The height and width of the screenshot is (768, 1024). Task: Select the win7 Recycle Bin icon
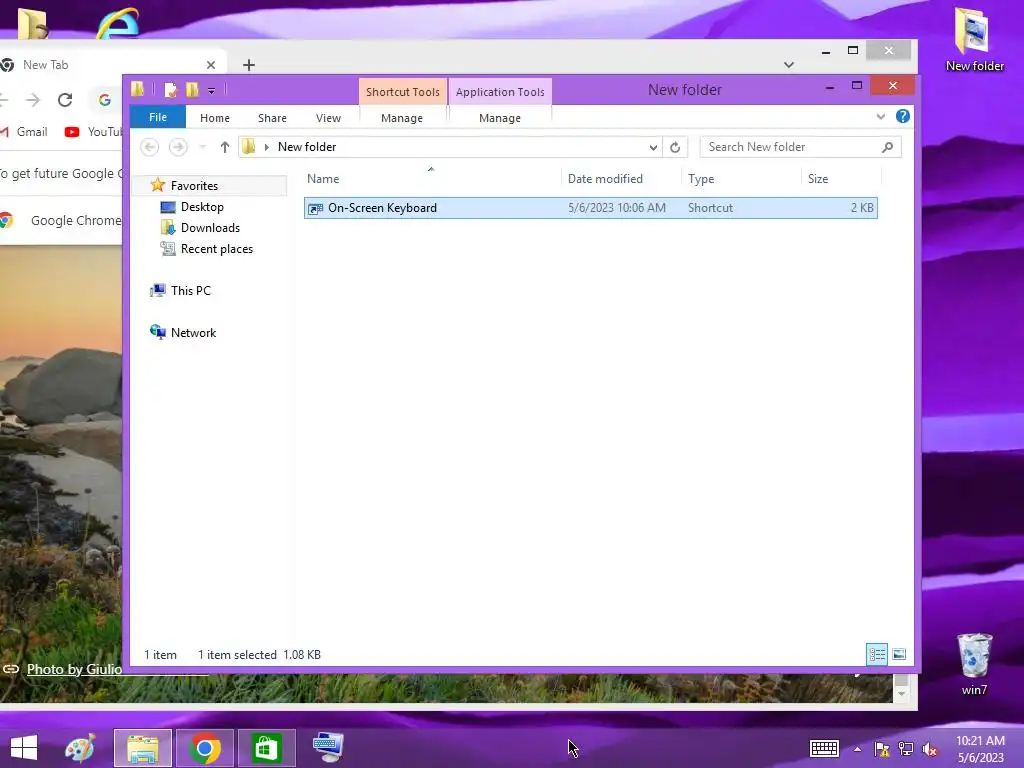point(974,664)
